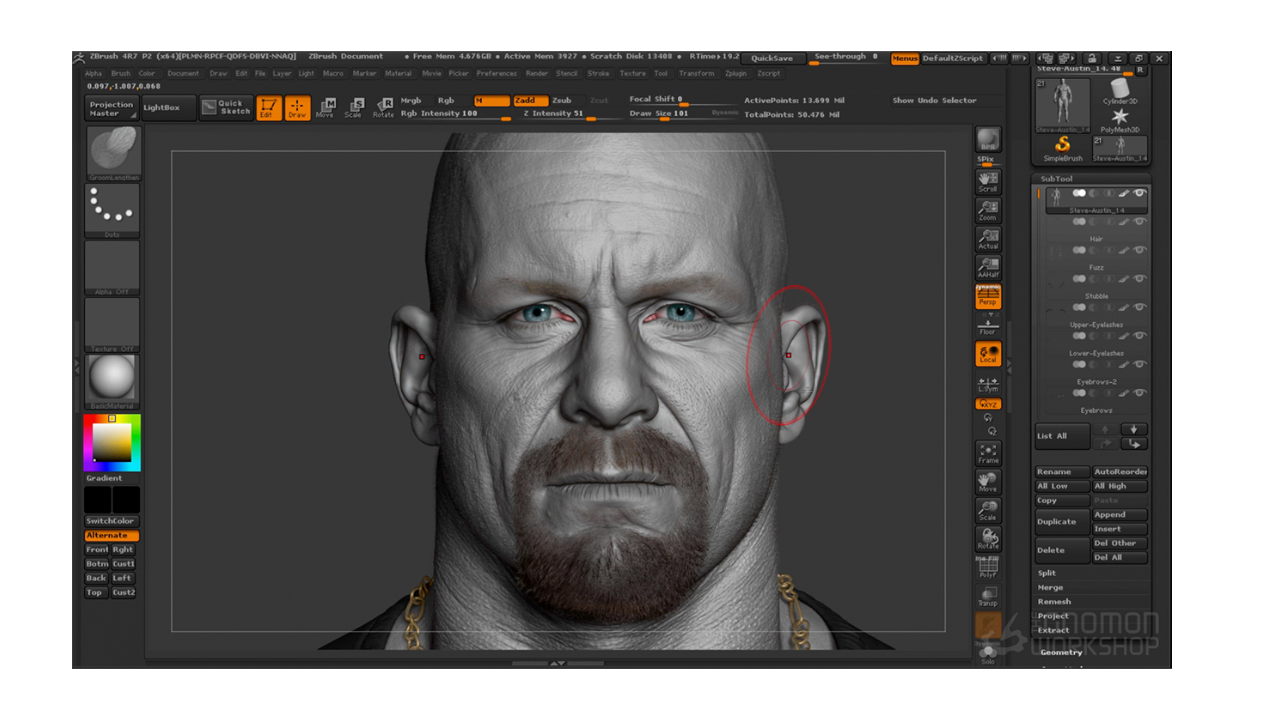The width and height of the screenshot is (1280, 720).
Task: Open the Stroke menu
Action: tap(598, 74)
